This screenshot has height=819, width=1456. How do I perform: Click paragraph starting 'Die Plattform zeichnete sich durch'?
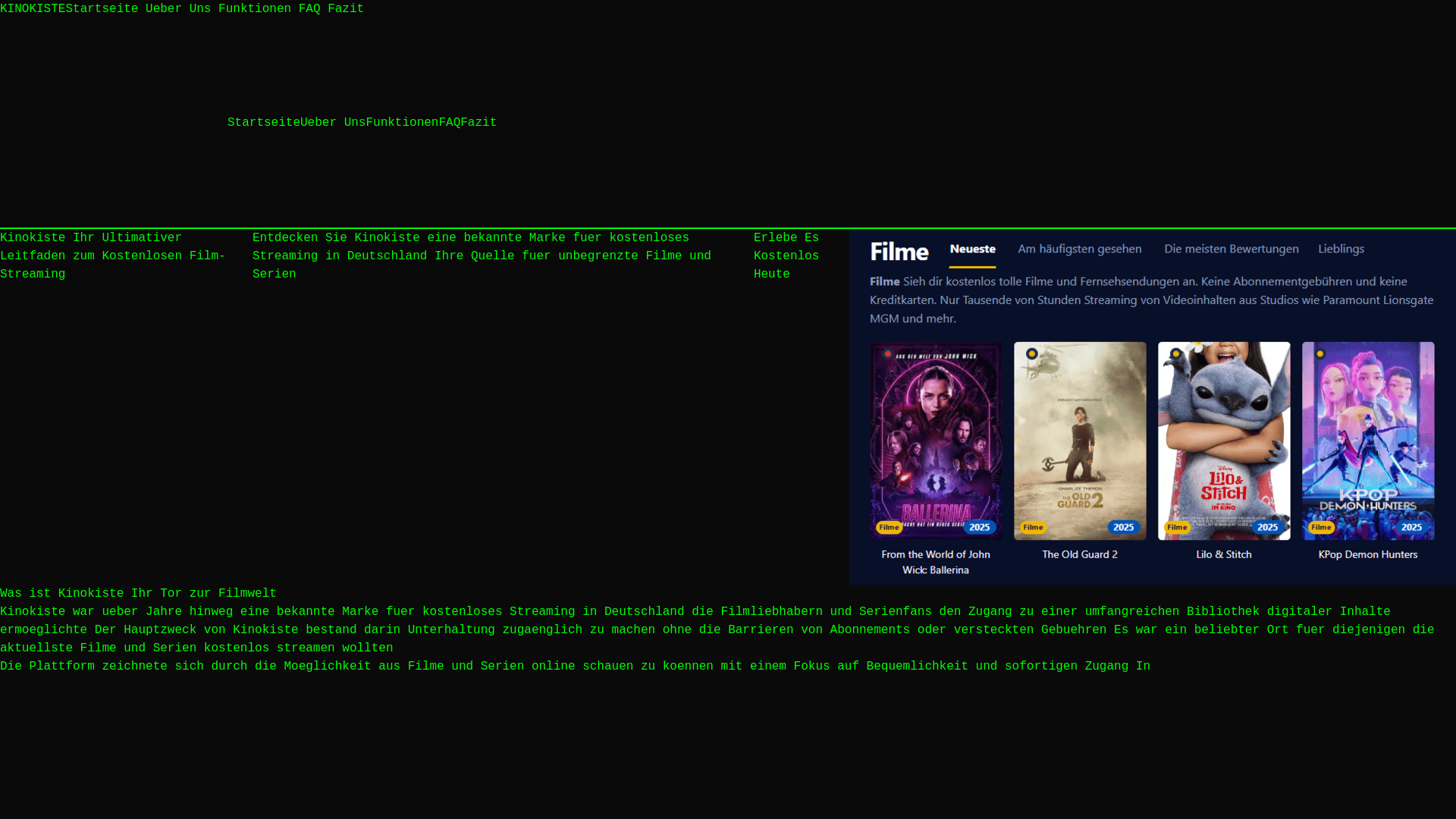click(x=575, y=667)
